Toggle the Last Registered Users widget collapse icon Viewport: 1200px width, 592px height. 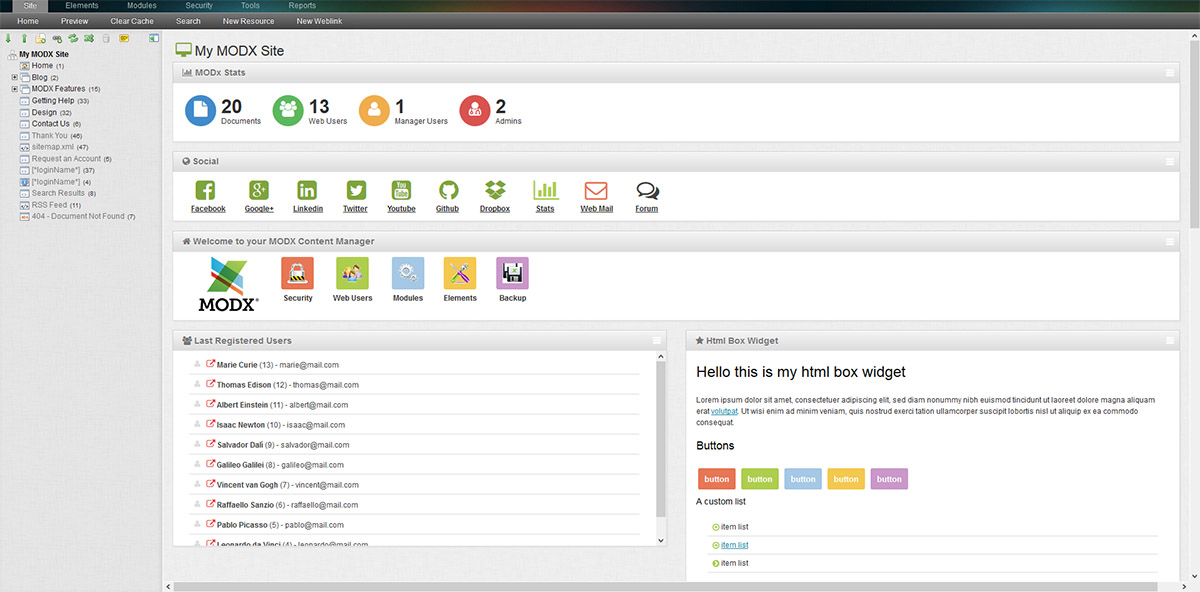[x=657, y=341]
